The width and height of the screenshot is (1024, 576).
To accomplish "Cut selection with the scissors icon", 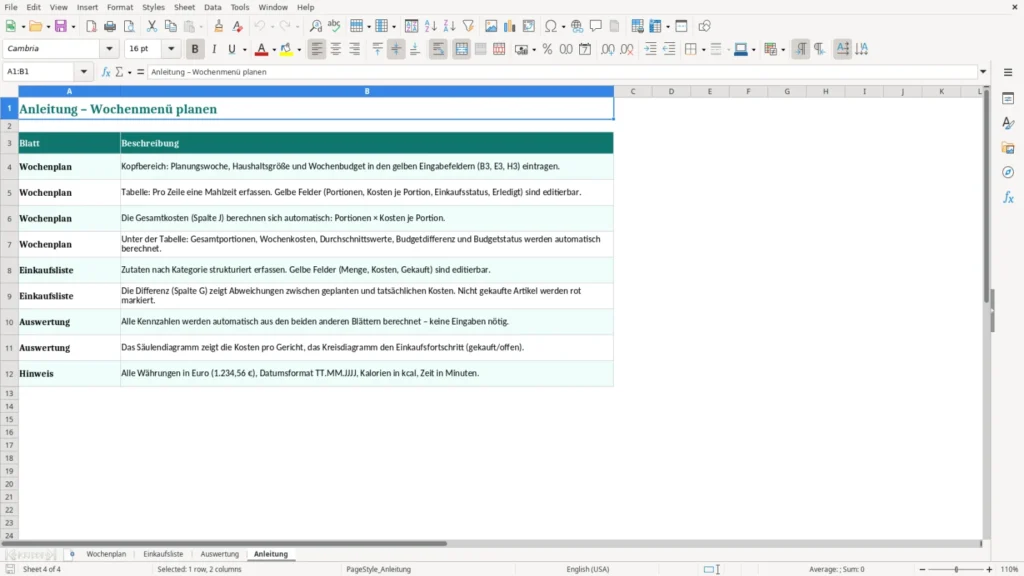I will pos(152,26).
